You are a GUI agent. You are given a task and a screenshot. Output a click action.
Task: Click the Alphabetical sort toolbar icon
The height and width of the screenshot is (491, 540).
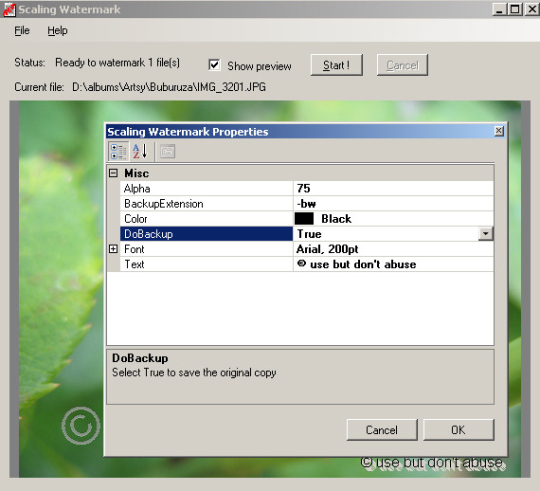[x=140, y=151]
